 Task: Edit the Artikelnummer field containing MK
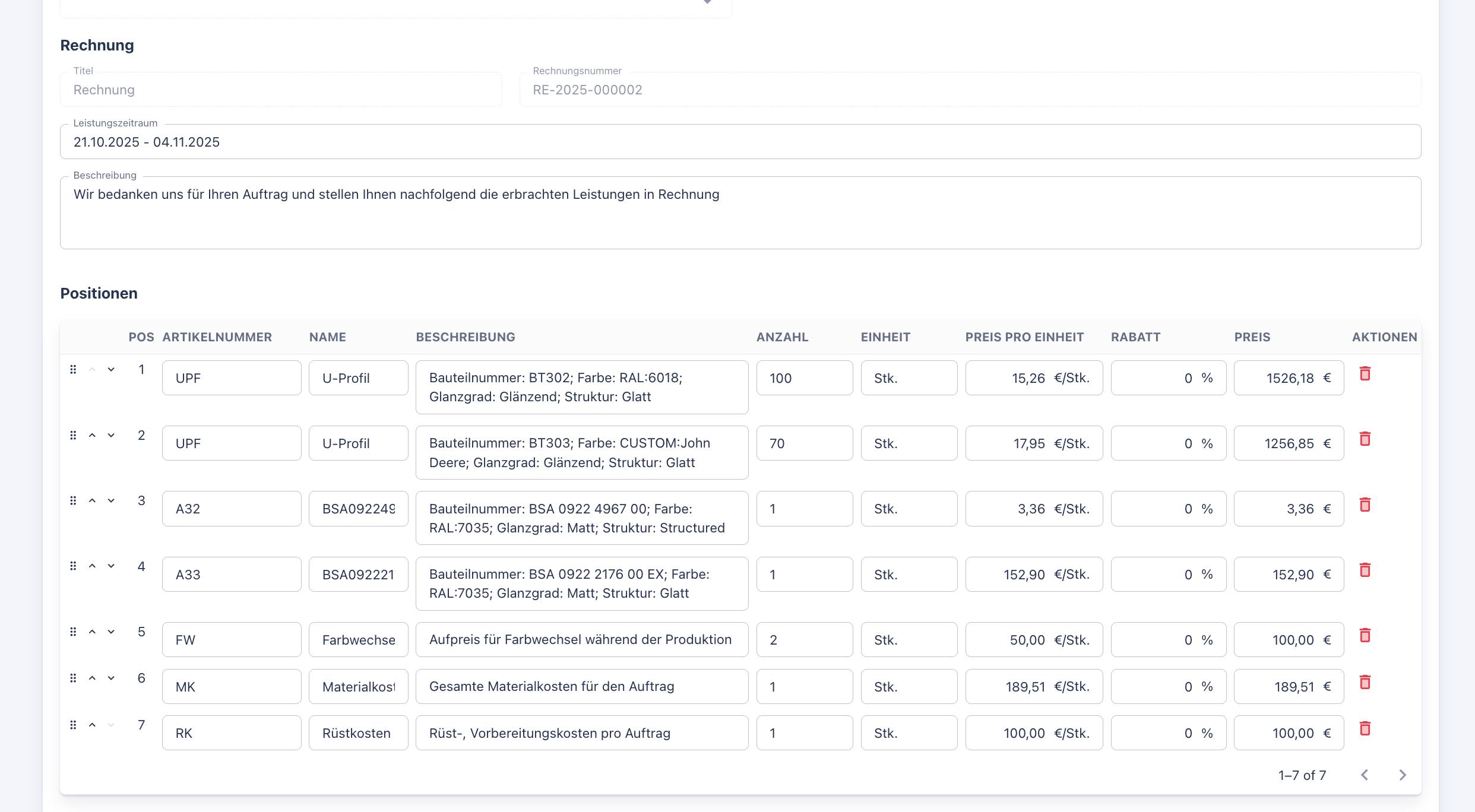coord(231,687)
